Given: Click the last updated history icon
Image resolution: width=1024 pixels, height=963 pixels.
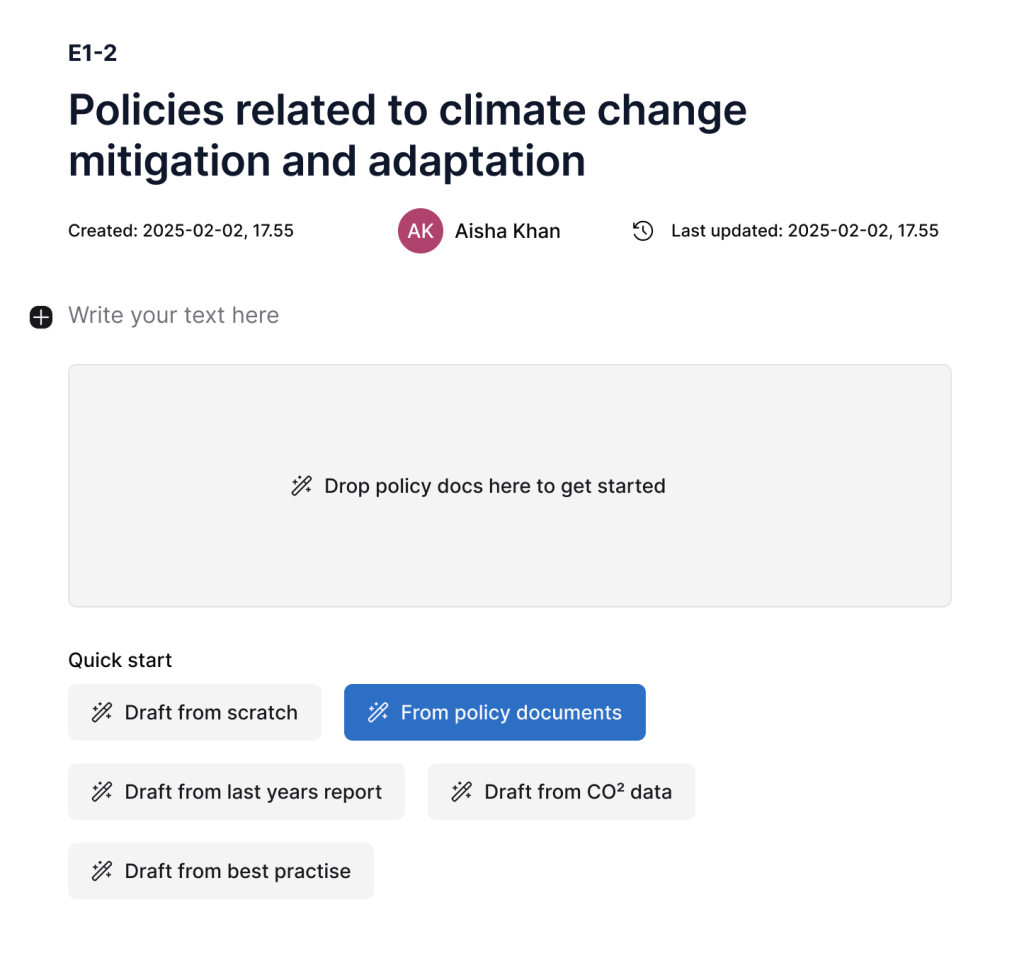Looking at the screenshot, I should pos(643,231).
